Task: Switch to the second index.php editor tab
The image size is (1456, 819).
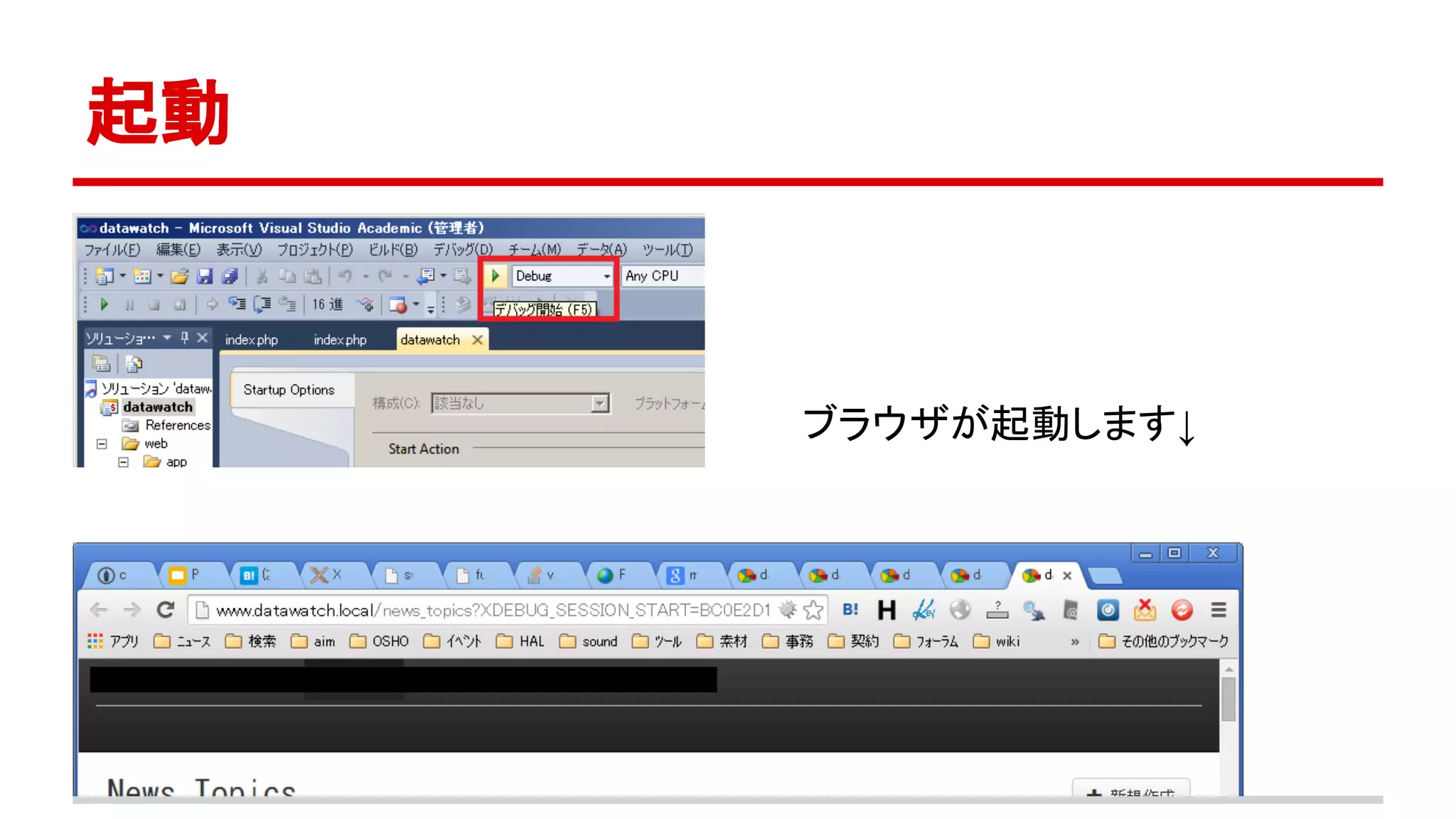Action: point(340,340)
